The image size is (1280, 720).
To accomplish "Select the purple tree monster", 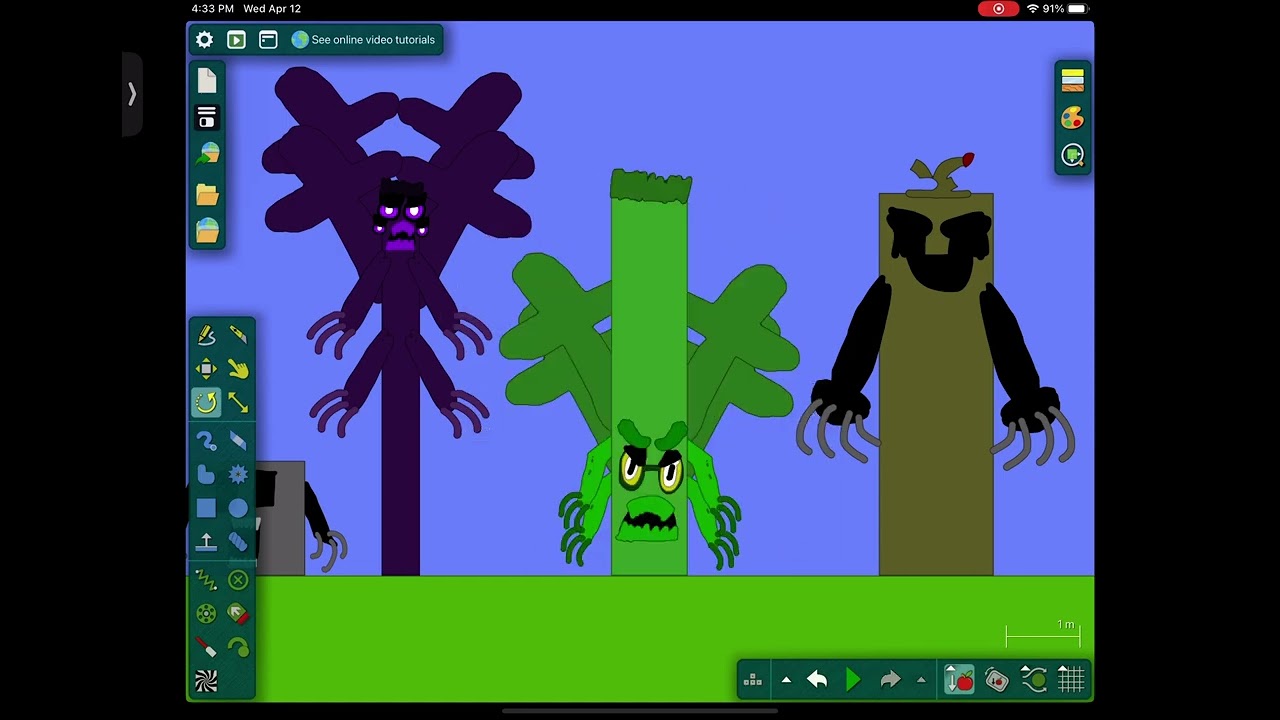I will (400, 320).
